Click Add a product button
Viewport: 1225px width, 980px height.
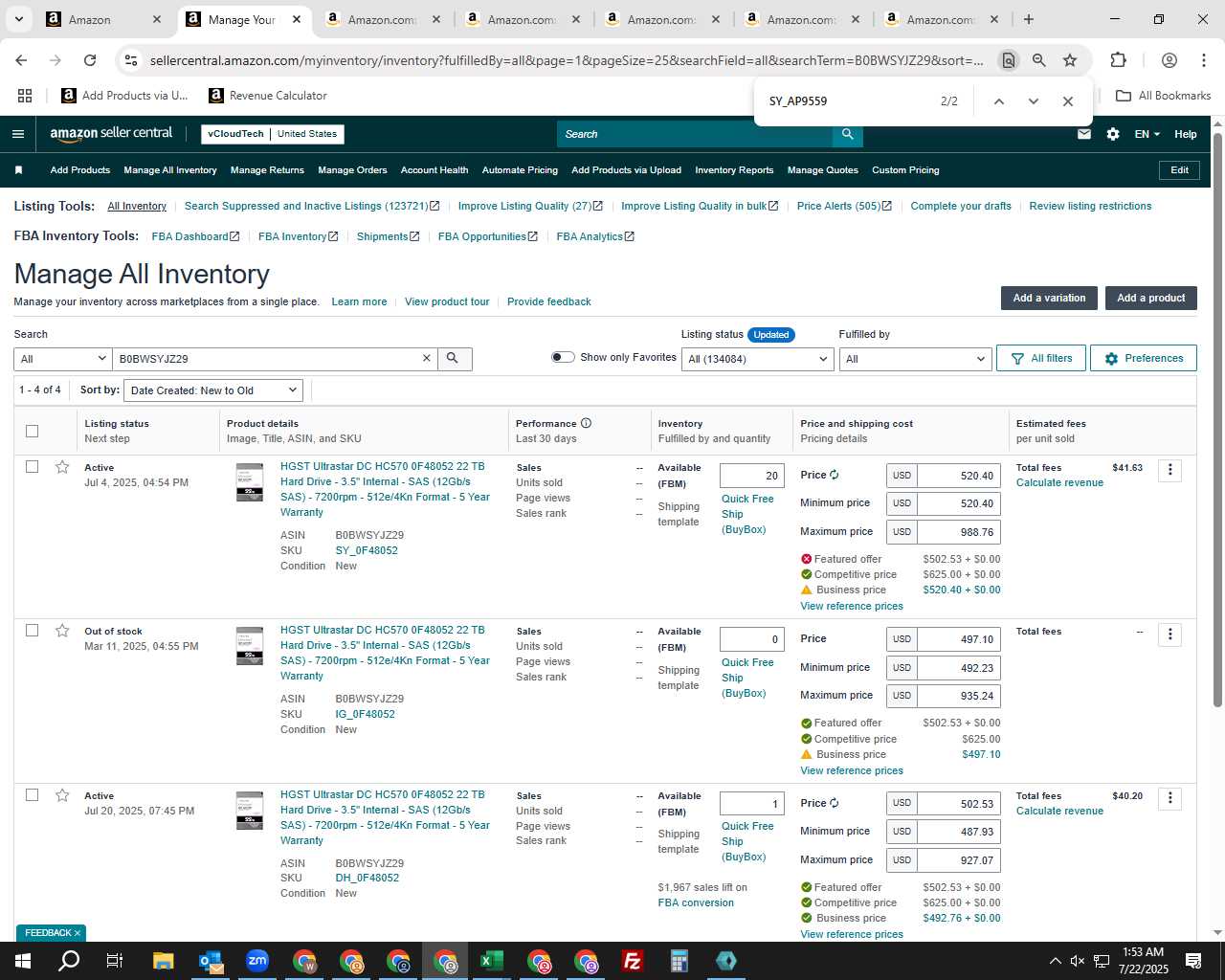[x=1151, y=298]
